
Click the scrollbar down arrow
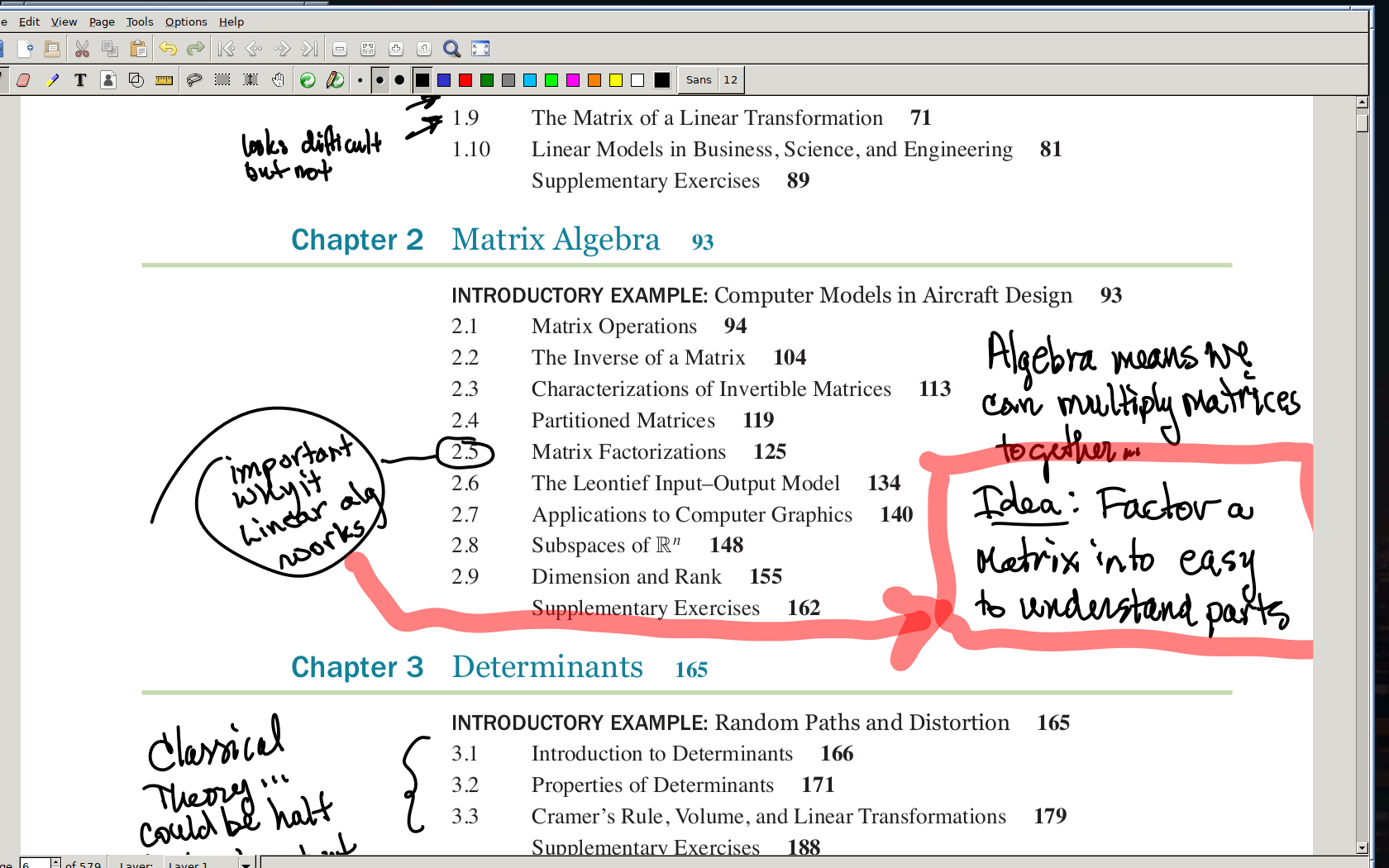1362,848
